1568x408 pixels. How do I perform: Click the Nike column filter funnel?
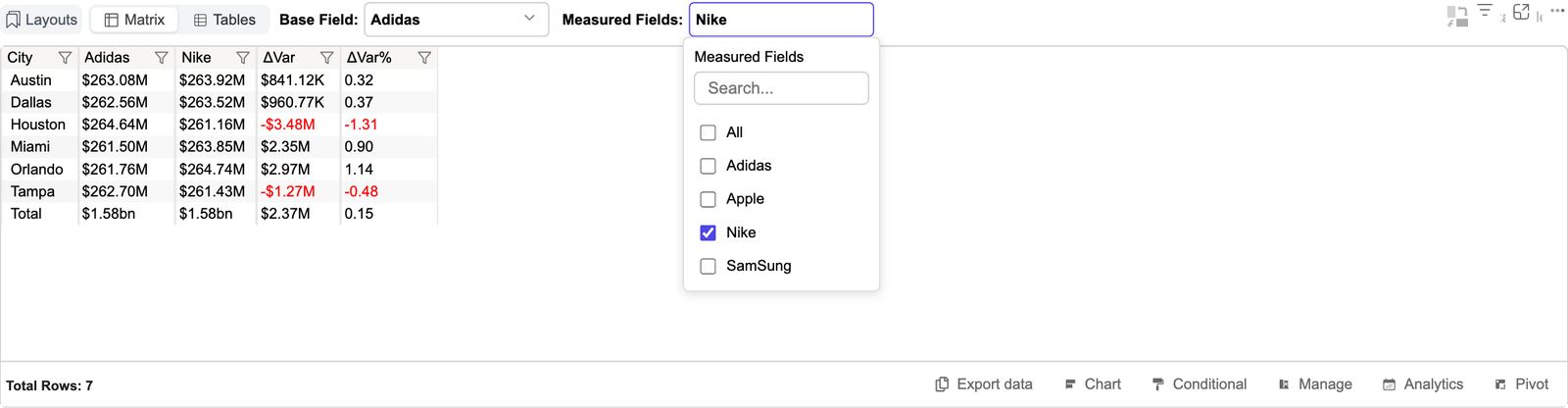pos(243,58)
